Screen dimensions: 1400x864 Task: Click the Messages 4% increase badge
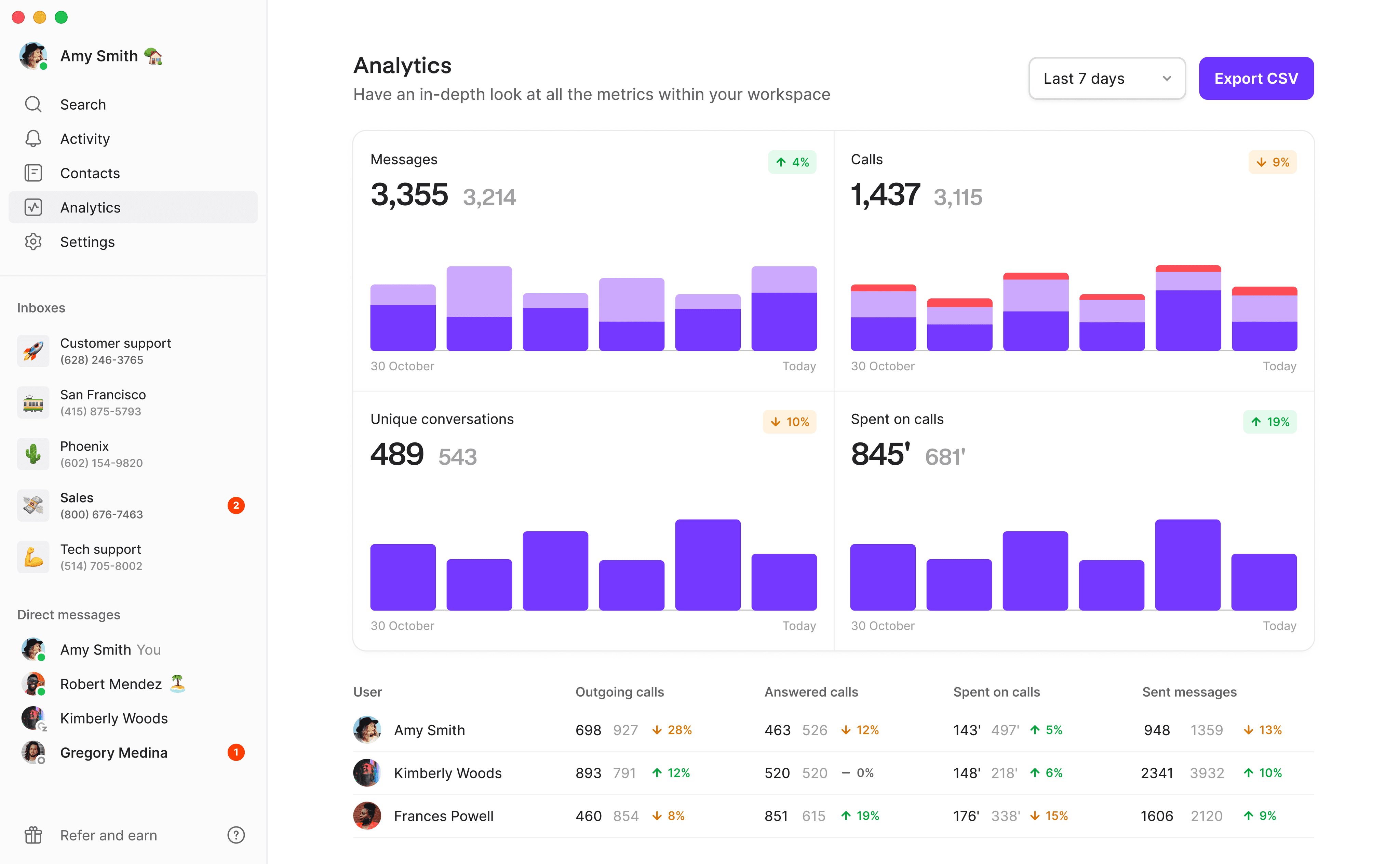792,162
